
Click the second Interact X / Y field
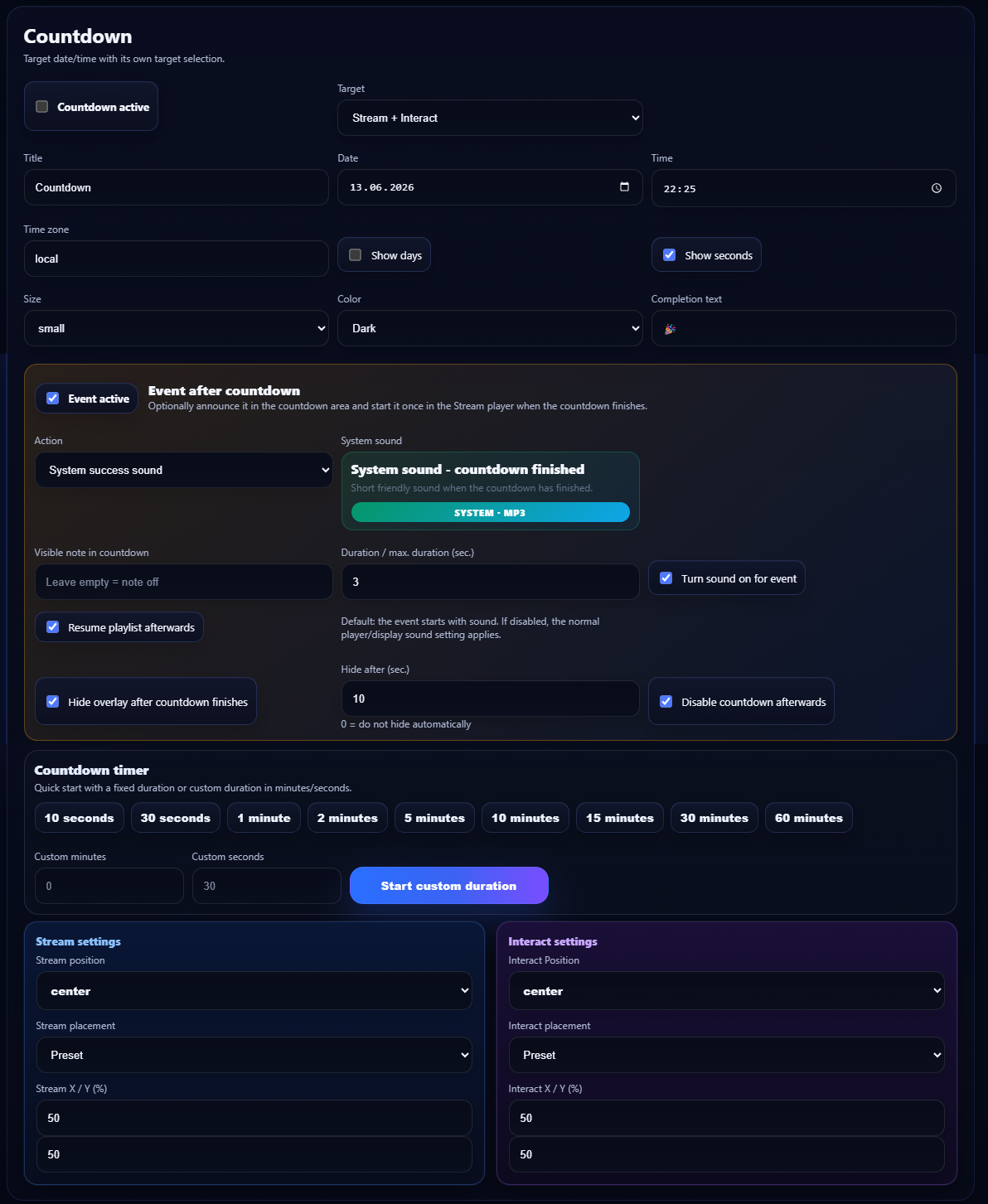pos(727,1154)
